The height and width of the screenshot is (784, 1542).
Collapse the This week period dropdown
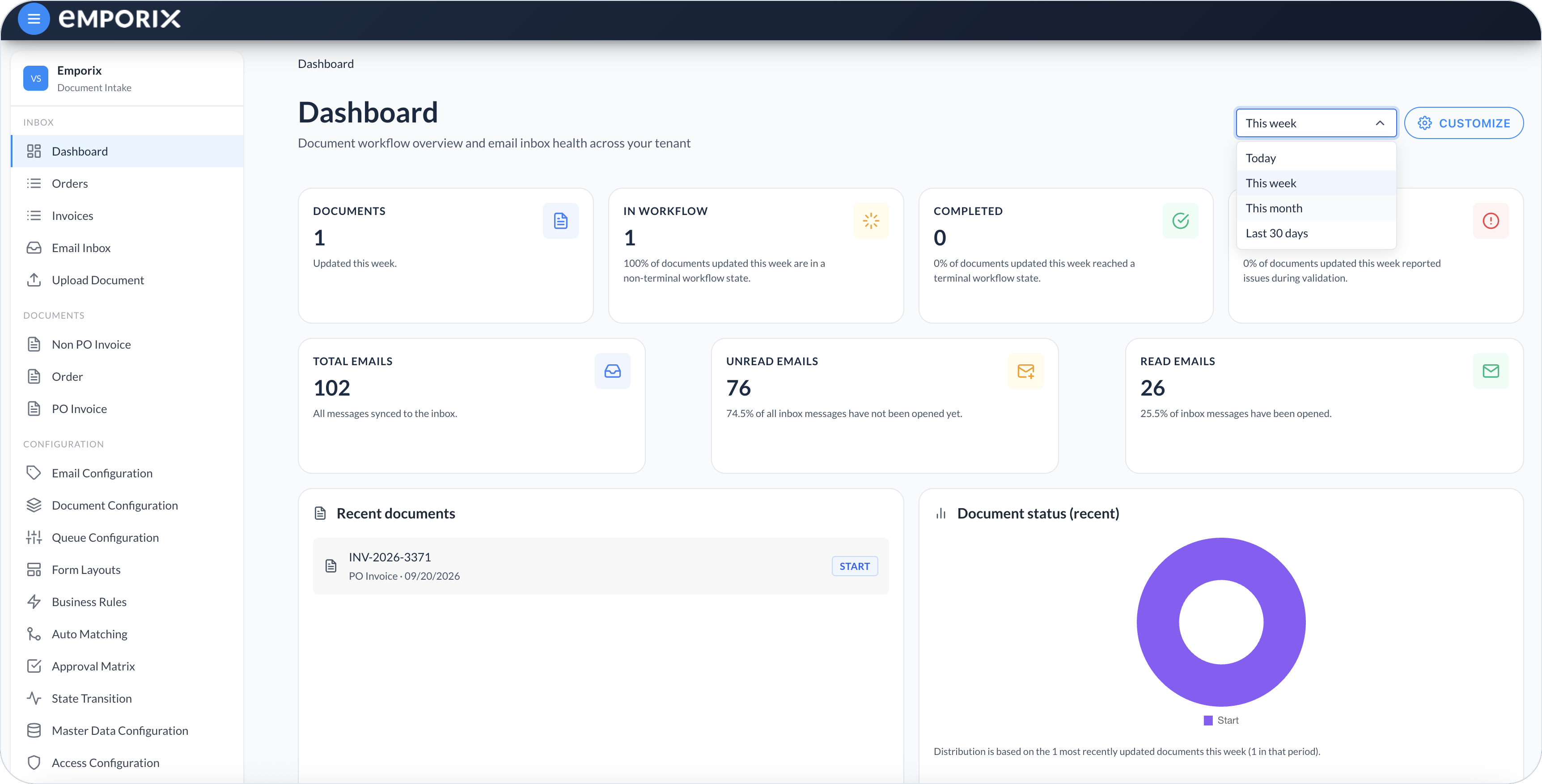coord(1316,123)
